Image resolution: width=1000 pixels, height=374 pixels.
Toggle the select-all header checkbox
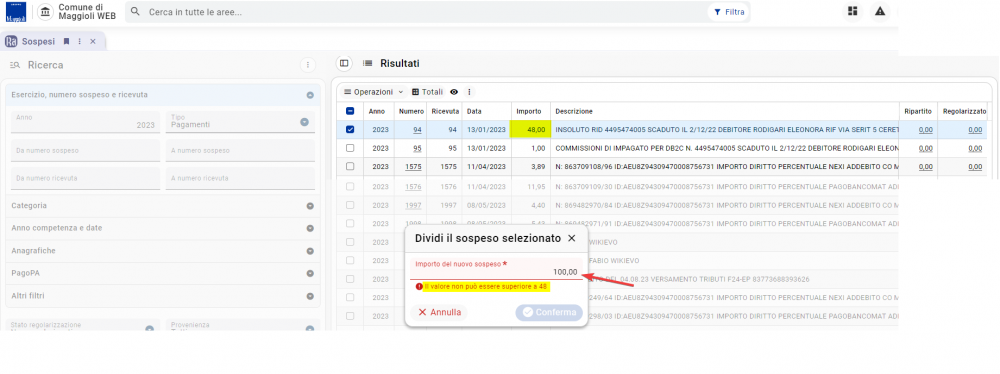[x=349, y=111]
